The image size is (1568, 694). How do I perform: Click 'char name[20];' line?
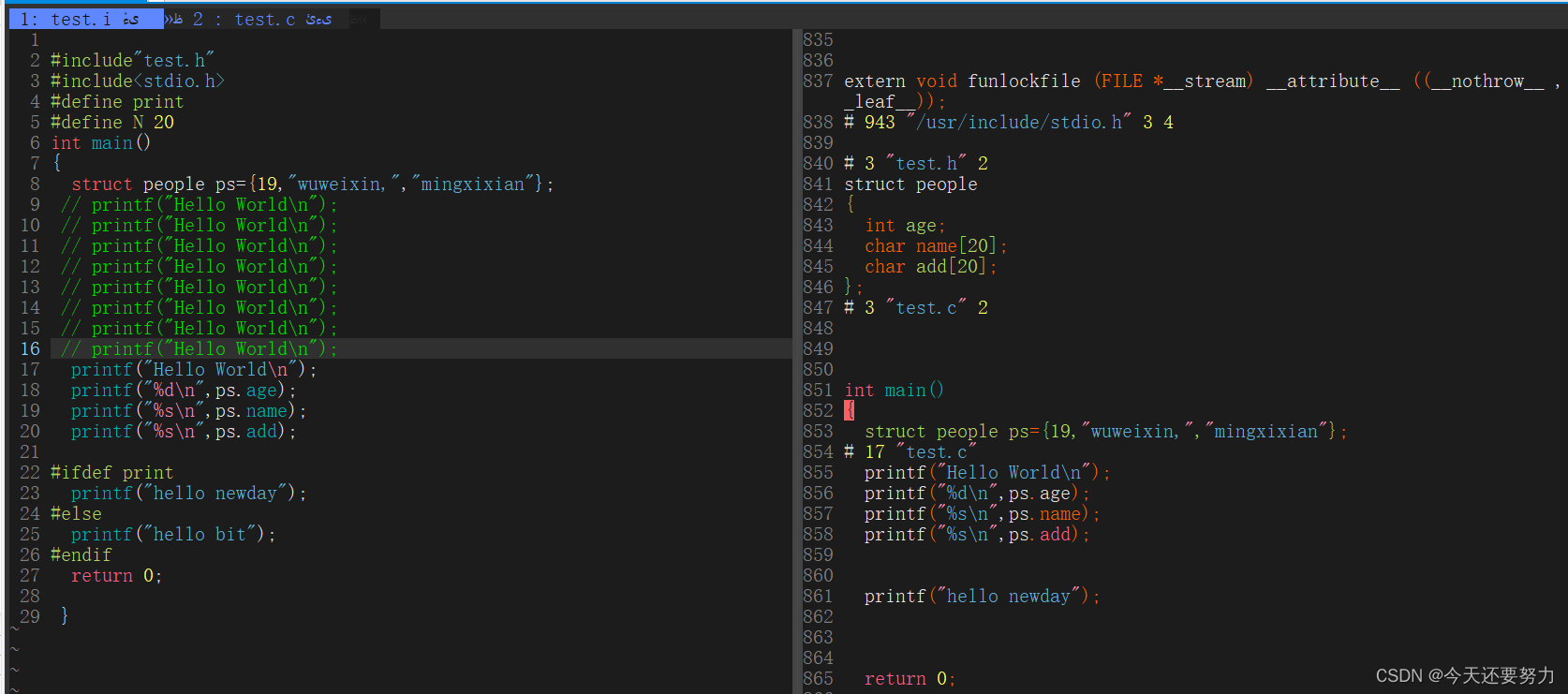pyautogui.click(x=936, y=246)
